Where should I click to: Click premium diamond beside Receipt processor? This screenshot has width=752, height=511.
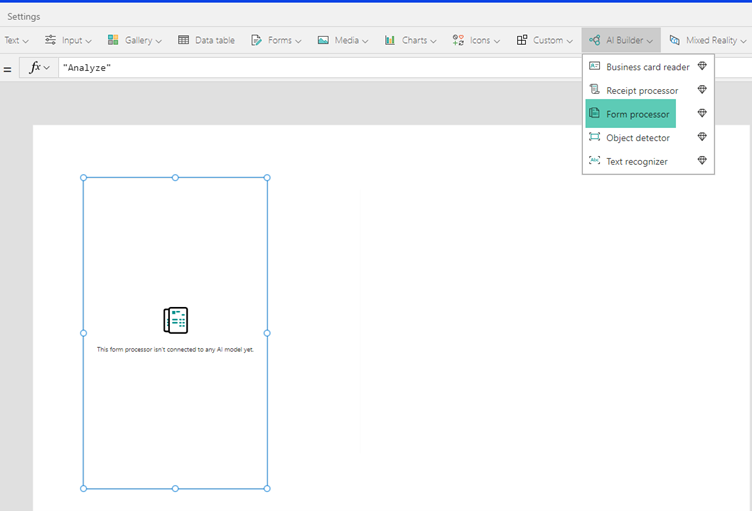(x=702, y=89)
